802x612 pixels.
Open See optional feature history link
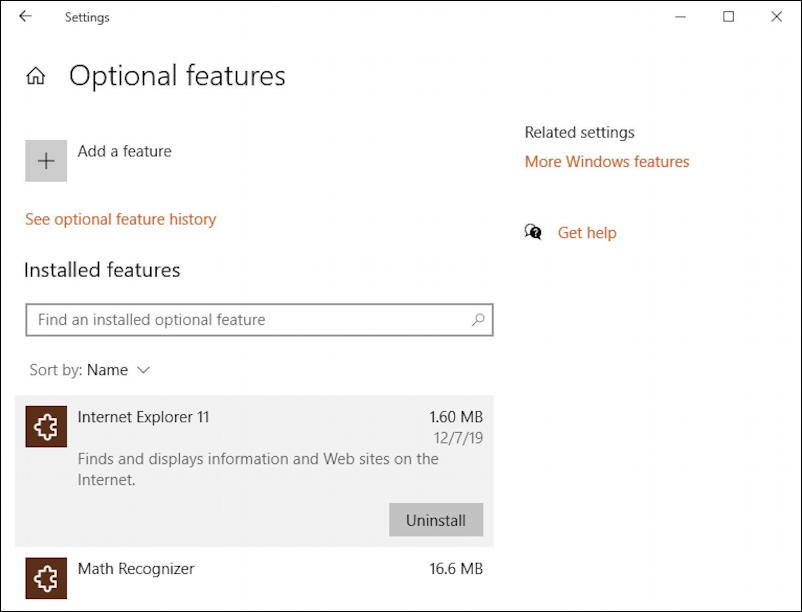tap(121, 219)
